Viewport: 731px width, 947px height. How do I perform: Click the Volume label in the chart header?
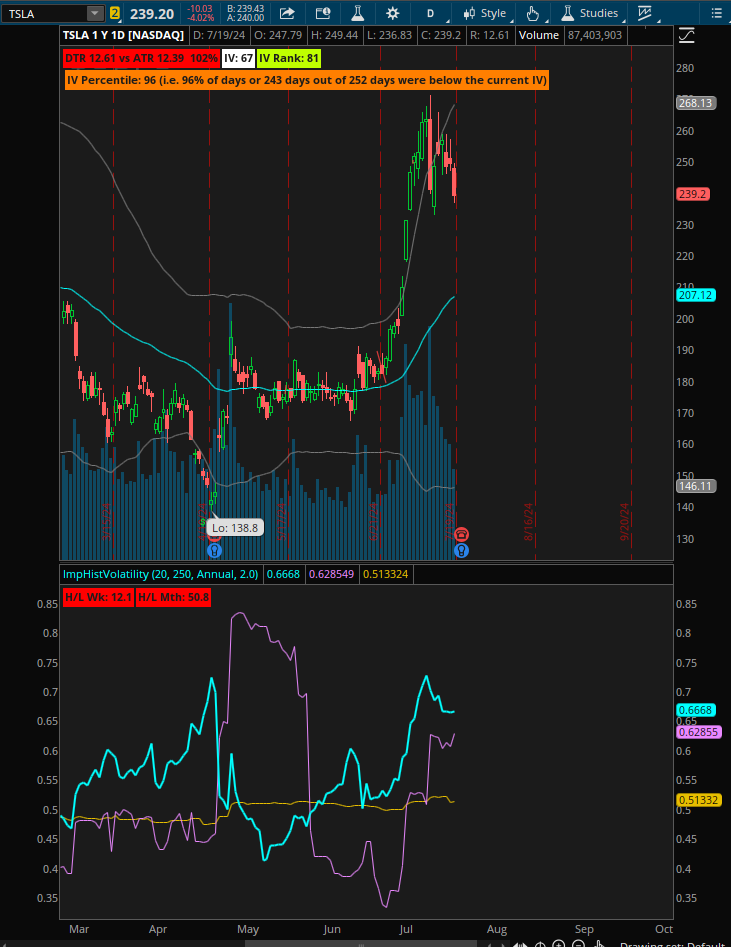(x=539, y=35)
